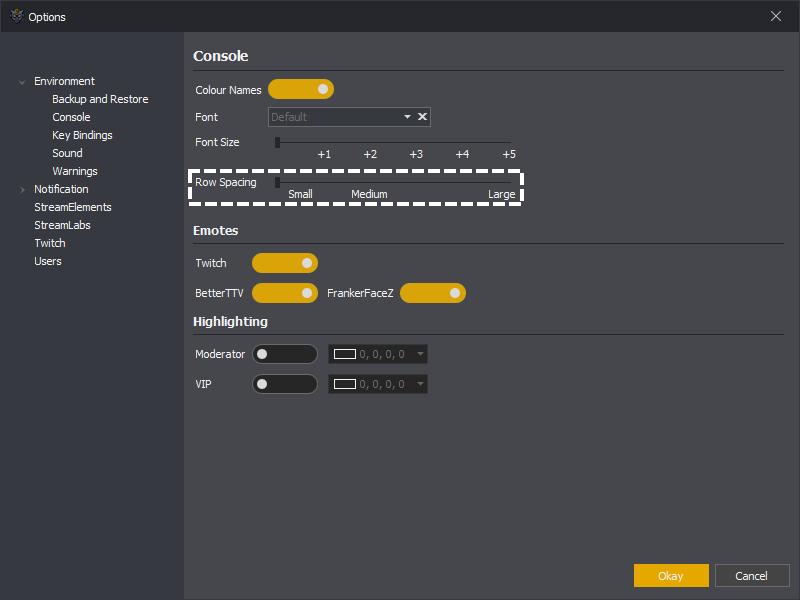Open the Moderator colour picker dropdown
This screenshot has height=600, width=800.
(x=420, y=354)
